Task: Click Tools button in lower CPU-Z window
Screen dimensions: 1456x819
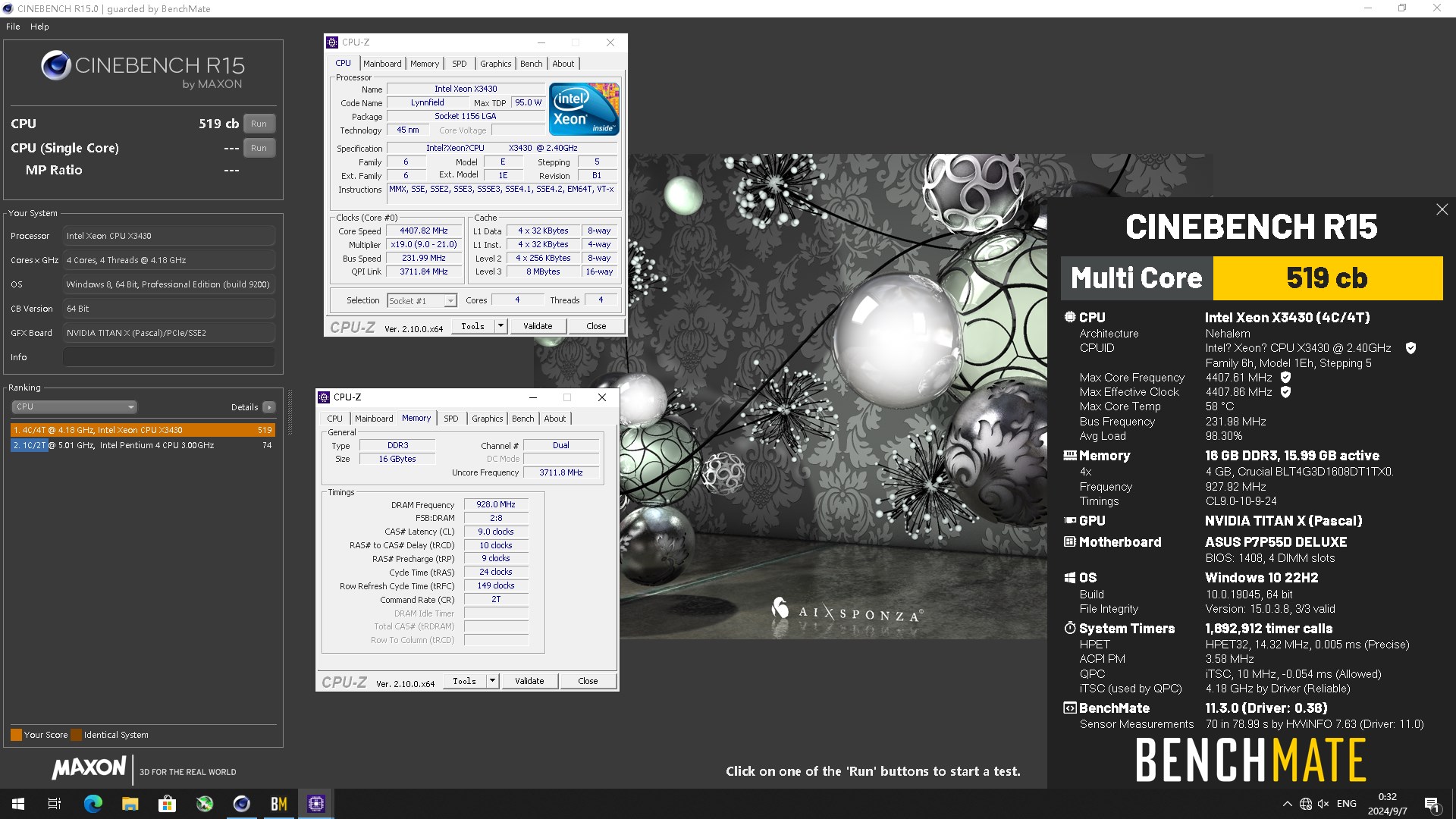Action: (x=464, y=681)
